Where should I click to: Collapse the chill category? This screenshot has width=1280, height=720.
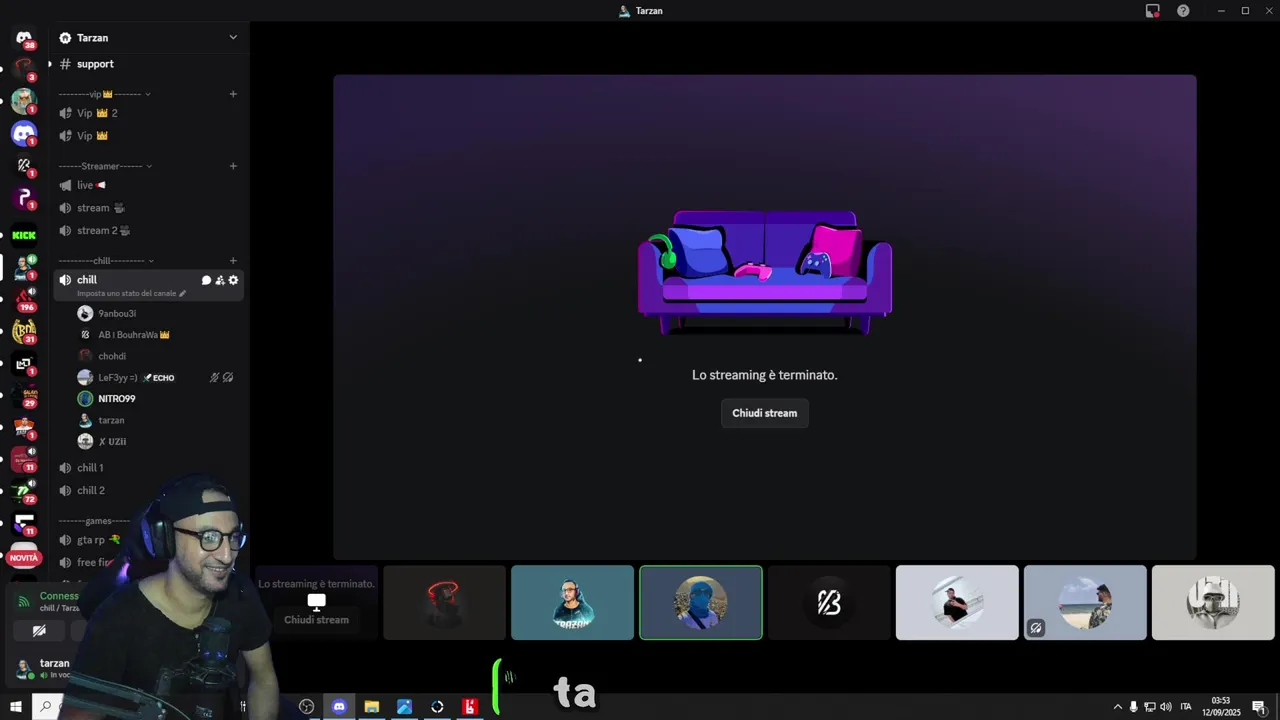(106, 261)
